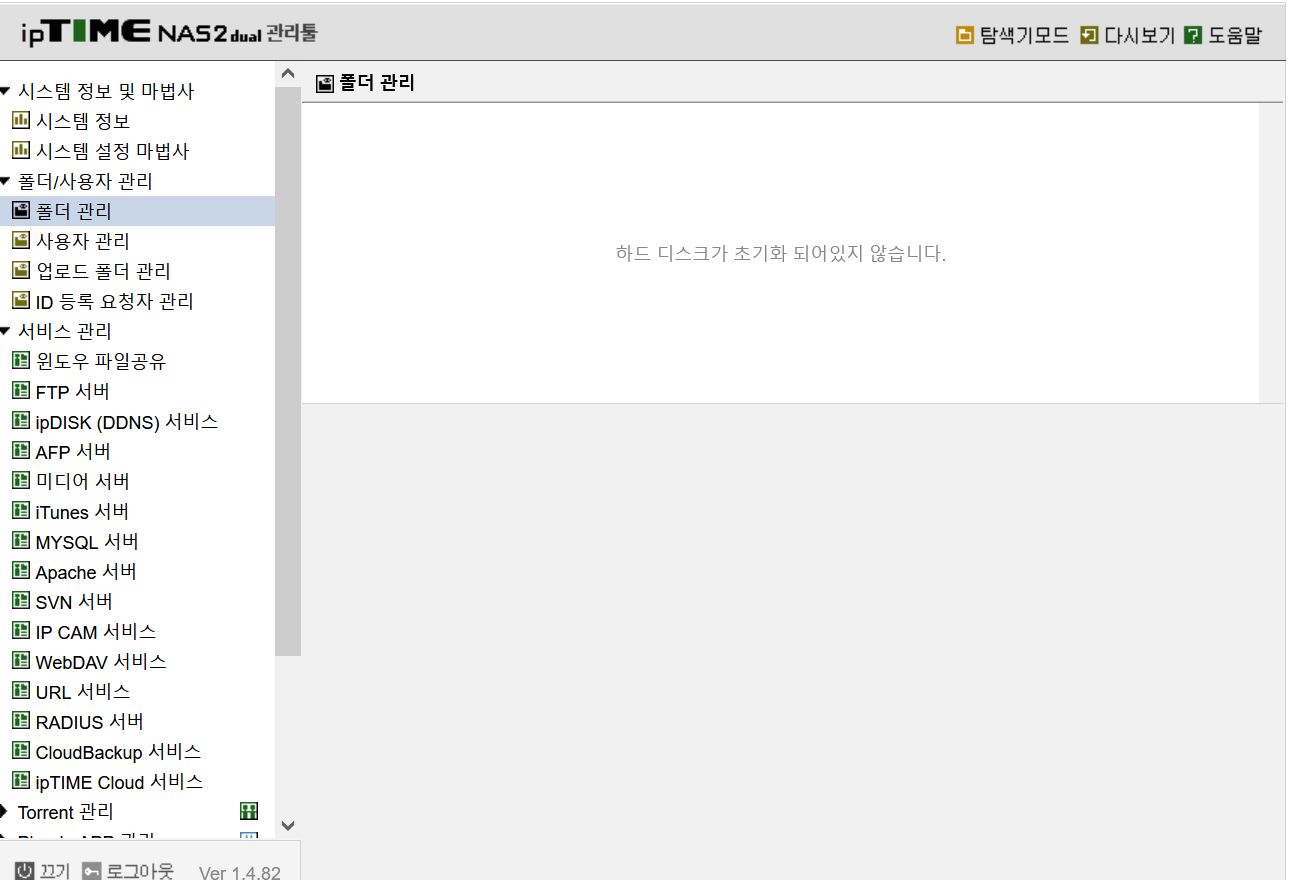The image size is (1304, 880).
Task: Click the green icon beside Torrent 관리
Action: (249, 811)
